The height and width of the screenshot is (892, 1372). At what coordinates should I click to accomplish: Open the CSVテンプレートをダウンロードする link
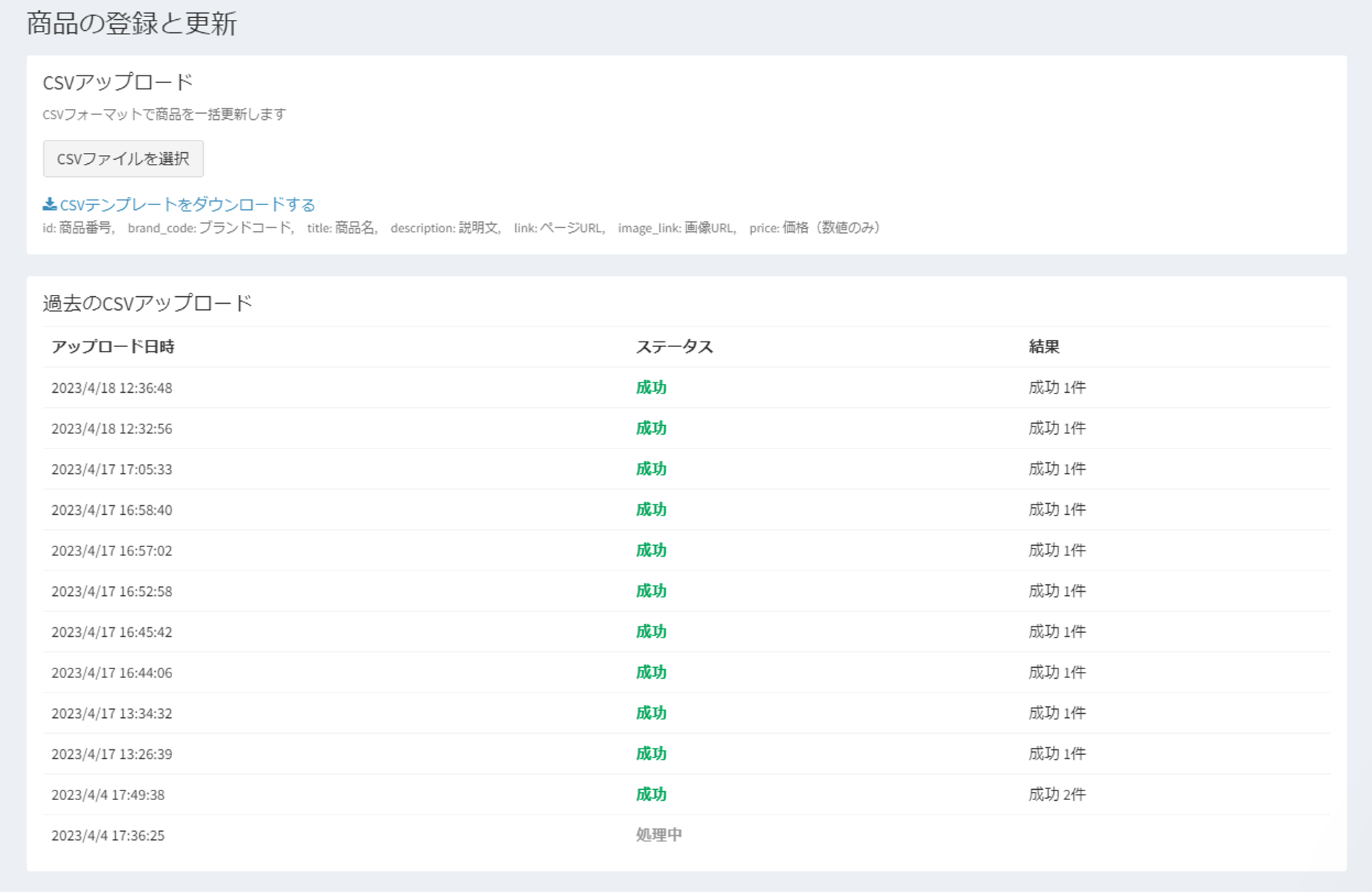[x=187, y=204]
